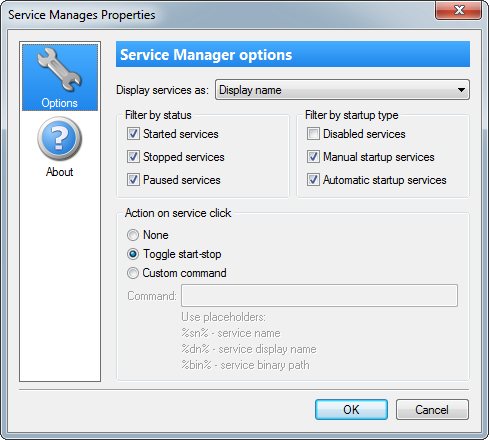
Task: Click the Options label in sidebar
Action: click(59, 103)
